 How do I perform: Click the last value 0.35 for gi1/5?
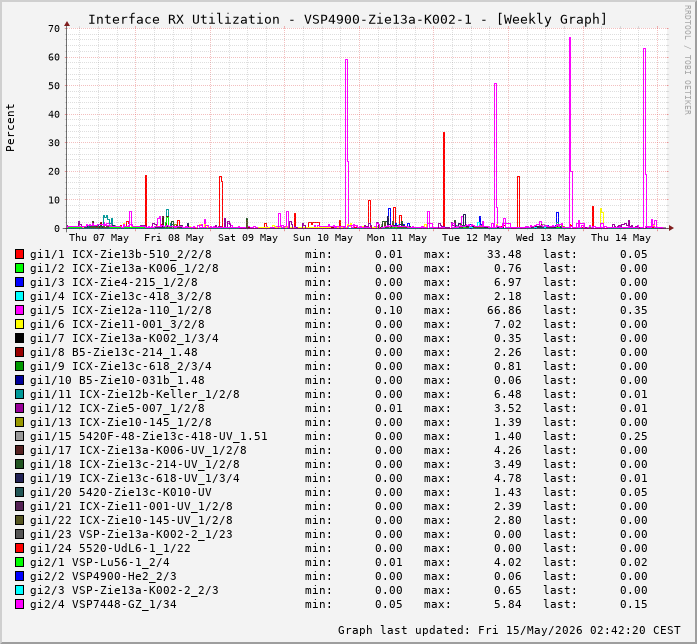[x=634, y=310]
